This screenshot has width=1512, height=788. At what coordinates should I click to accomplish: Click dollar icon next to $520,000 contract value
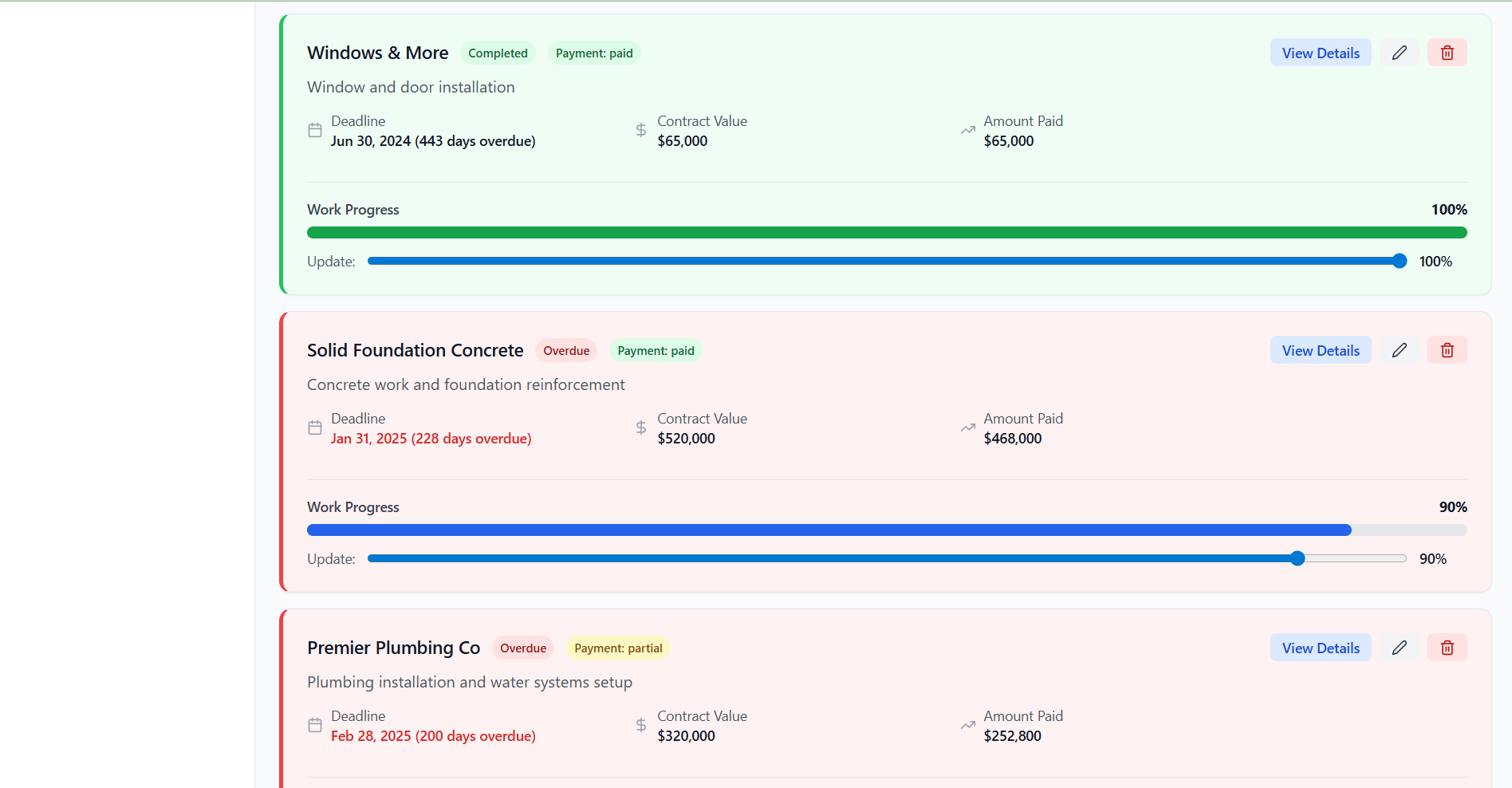[x=641, y=428]
